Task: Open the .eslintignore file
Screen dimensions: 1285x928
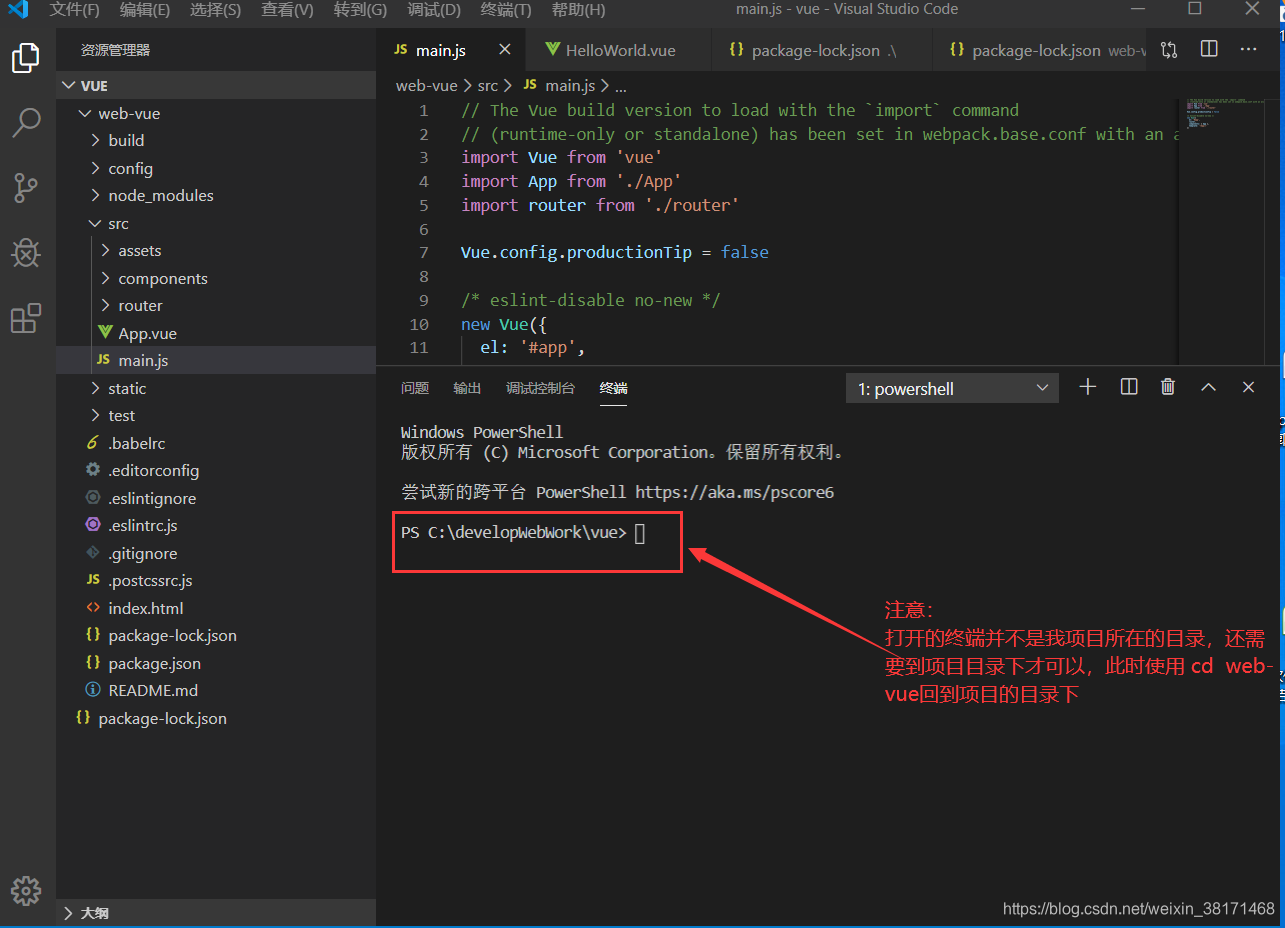Action: pos(216,498)
